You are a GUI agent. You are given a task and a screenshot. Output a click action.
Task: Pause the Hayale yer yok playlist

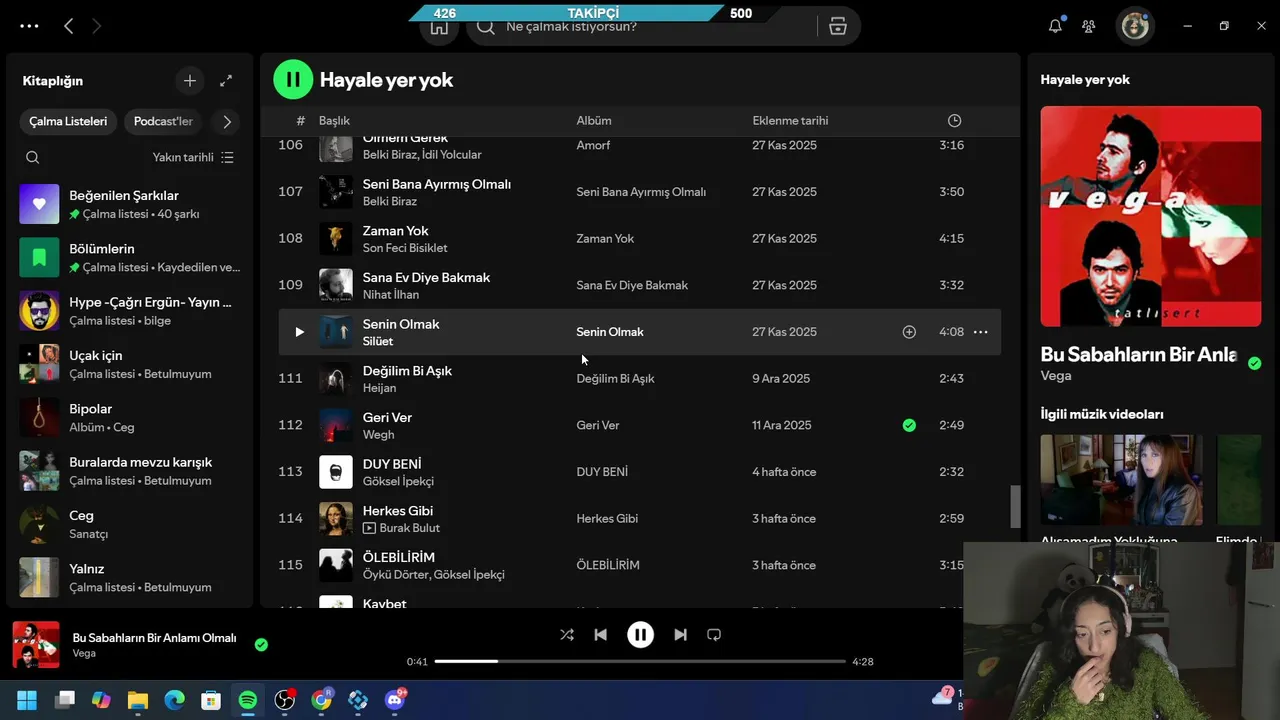(x=293, y=79)
